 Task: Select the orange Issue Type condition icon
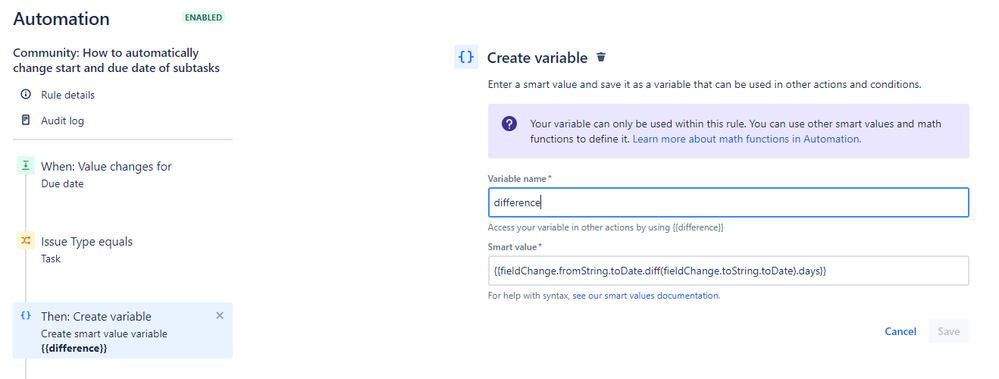(x=25, y=241)
